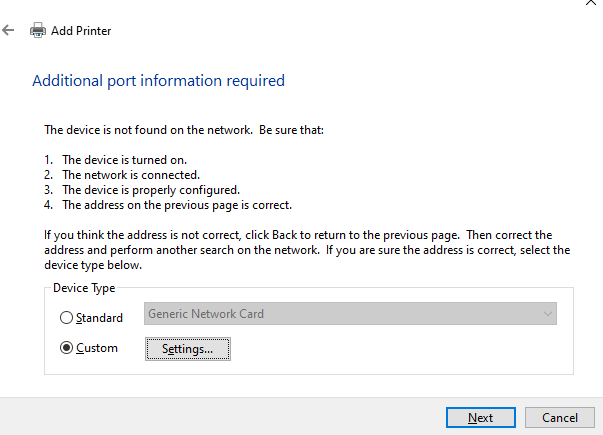
Task: Click the Additional port information required heading
Action: click(x=158, y=80)
